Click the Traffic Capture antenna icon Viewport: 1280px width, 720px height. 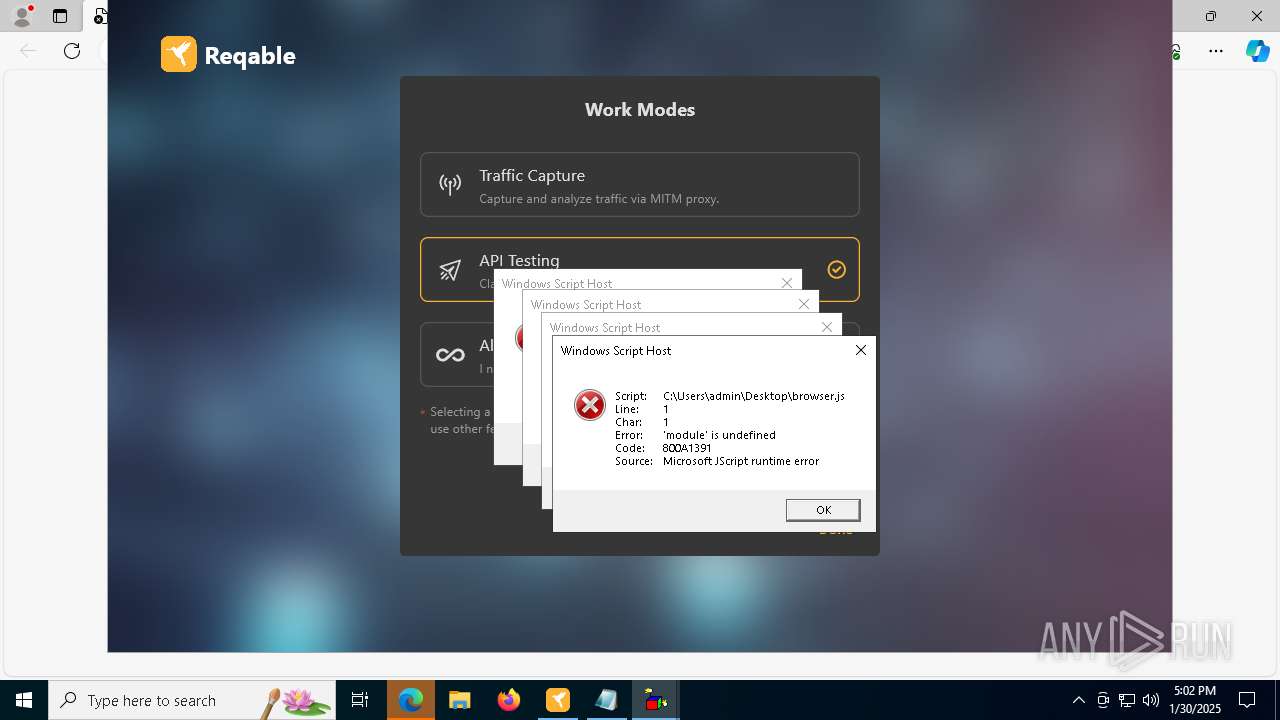(450, 184)
